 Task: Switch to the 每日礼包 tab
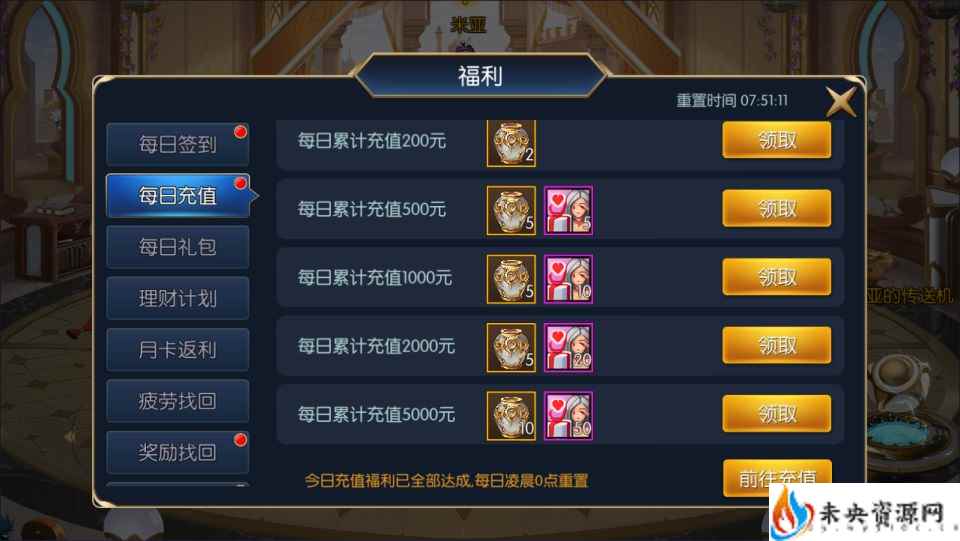(178, 247)
